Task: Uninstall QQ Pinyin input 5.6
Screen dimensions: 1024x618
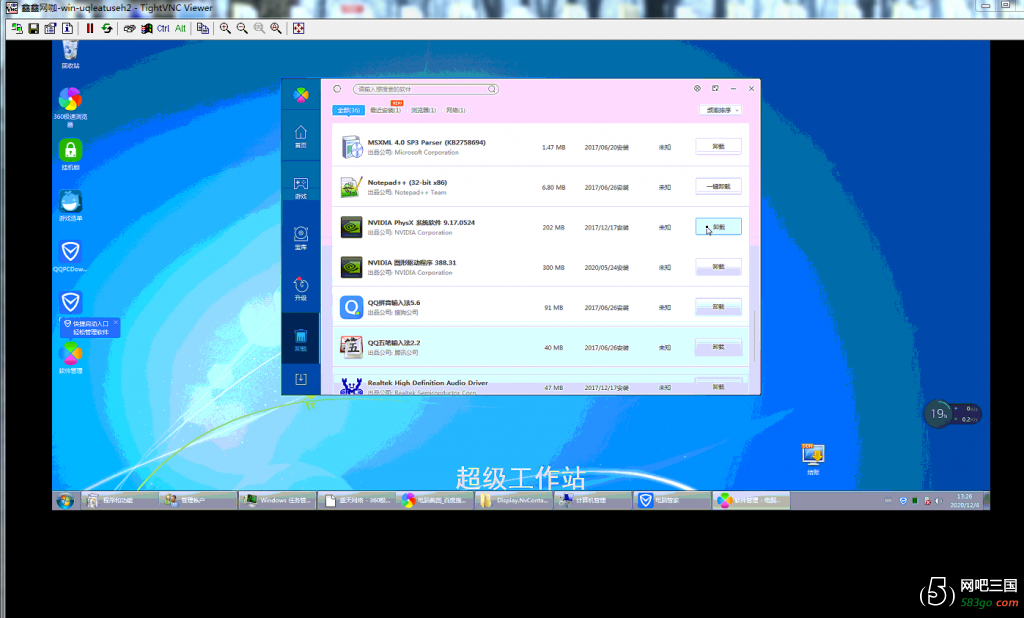Action: coord(718,306)
